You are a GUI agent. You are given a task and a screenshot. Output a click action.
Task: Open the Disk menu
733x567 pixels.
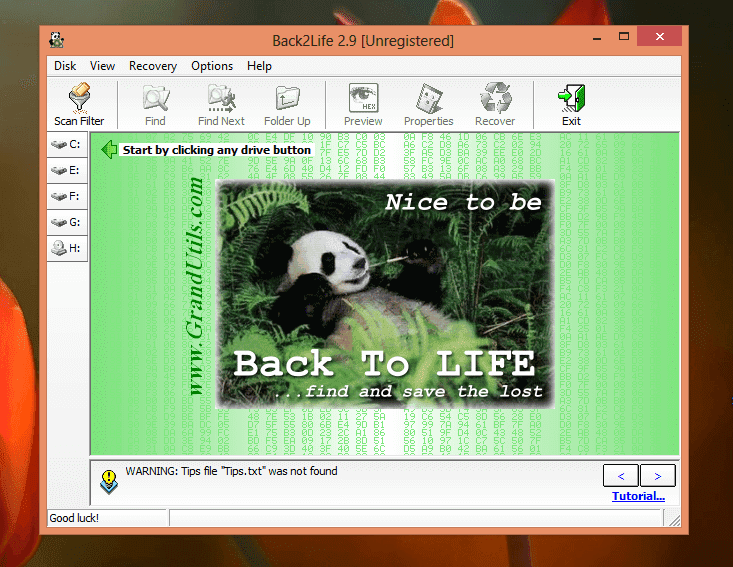(x=65, y=66)
